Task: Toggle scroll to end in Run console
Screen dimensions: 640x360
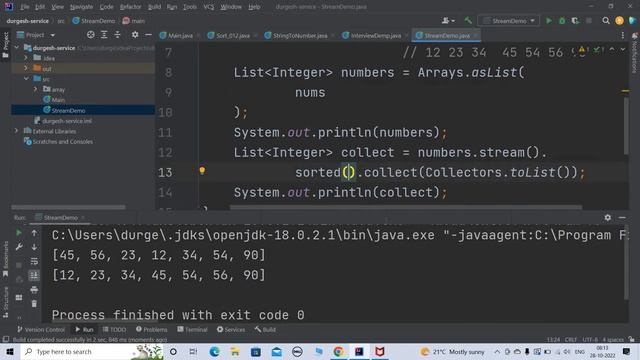Action: 34,276
